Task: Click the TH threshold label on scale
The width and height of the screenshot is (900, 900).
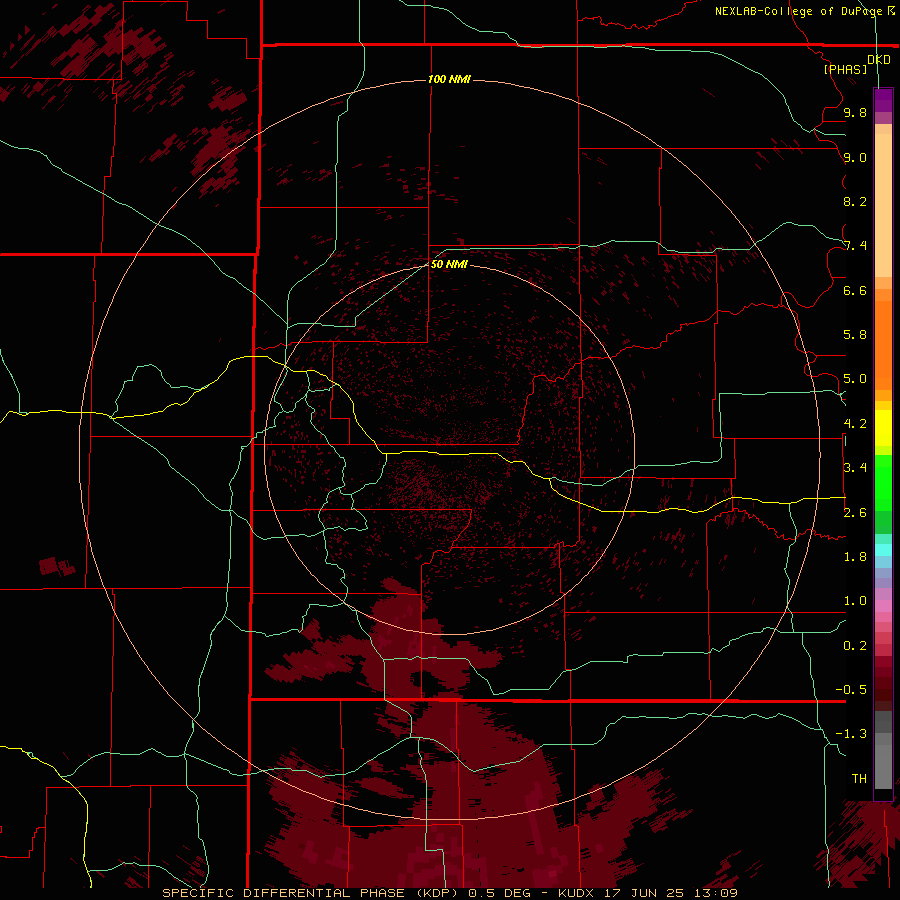Action: coord(859,779)
